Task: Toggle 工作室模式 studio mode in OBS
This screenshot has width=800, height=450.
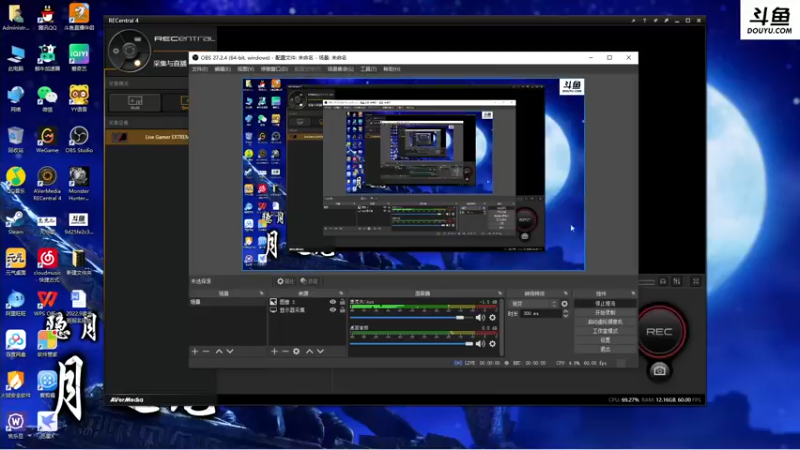Action: click(x=605, y=331)
